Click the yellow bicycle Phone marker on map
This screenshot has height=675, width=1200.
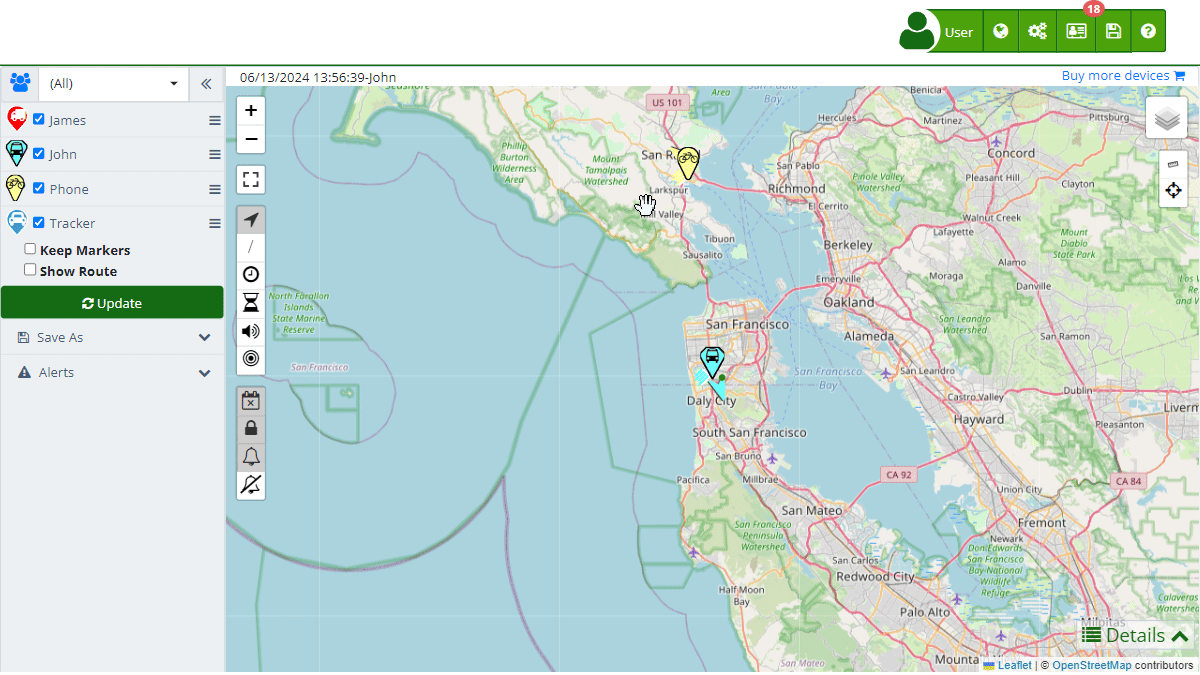coord(687,162)
